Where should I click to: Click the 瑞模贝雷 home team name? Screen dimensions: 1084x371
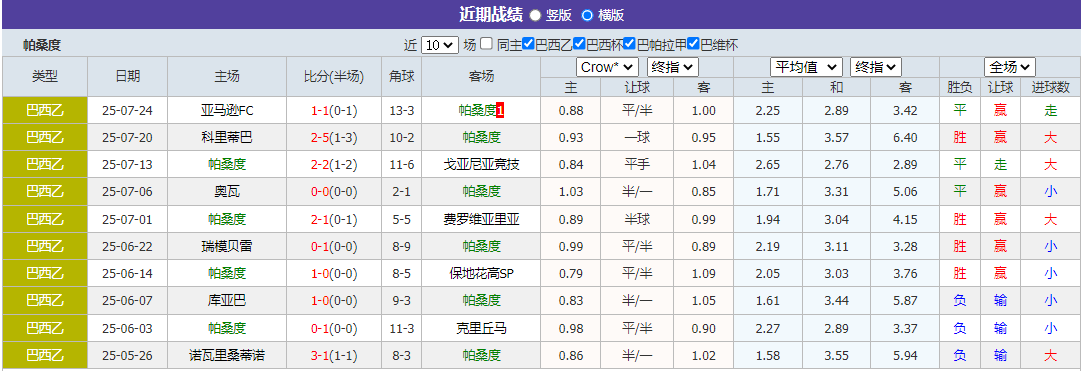coord(227,247)
